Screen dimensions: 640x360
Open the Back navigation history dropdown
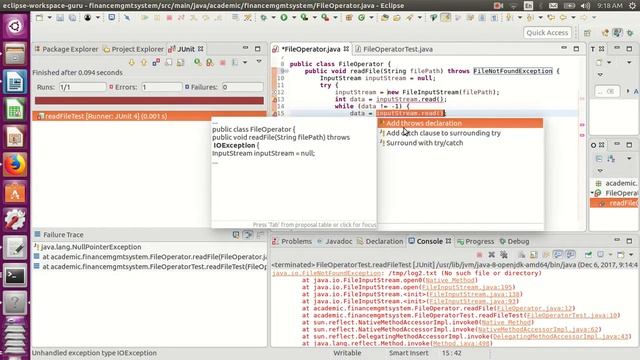pyautogui.click(x=573, y=18)
